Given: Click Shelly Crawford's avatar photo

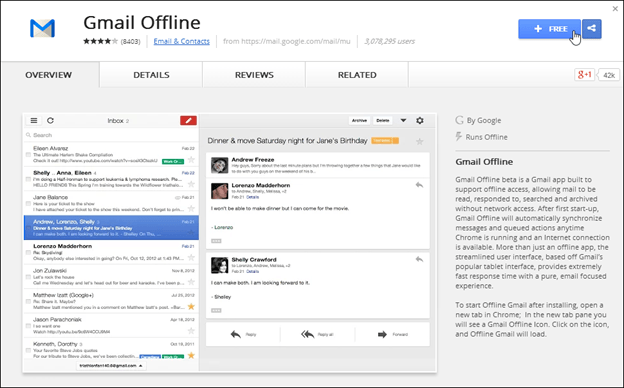Looking at the screenshot, I should [x=219, y=265].
